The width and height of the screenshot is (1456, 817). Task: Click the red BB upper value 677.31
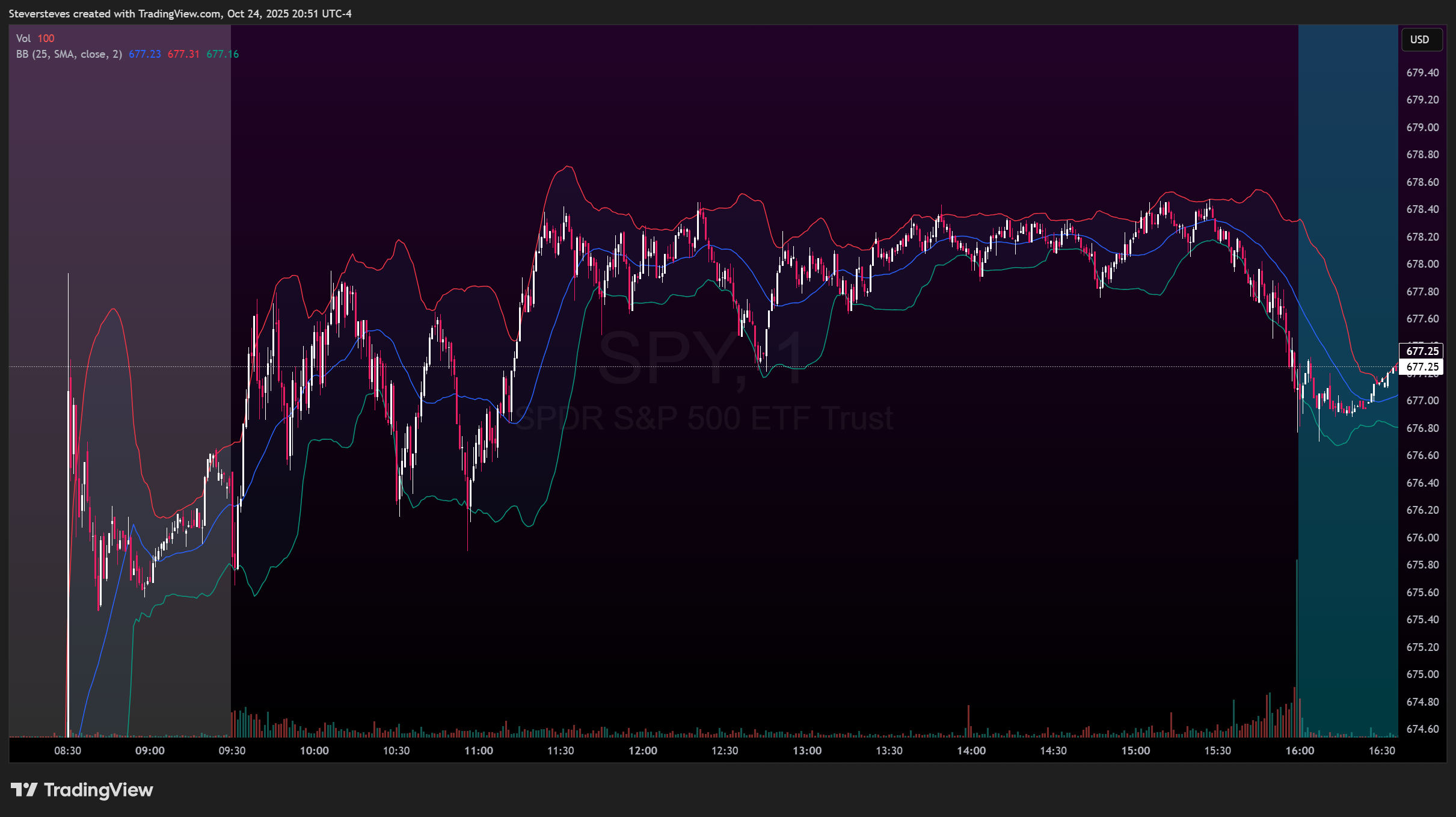pyautogui.click(x=183, y=54)
